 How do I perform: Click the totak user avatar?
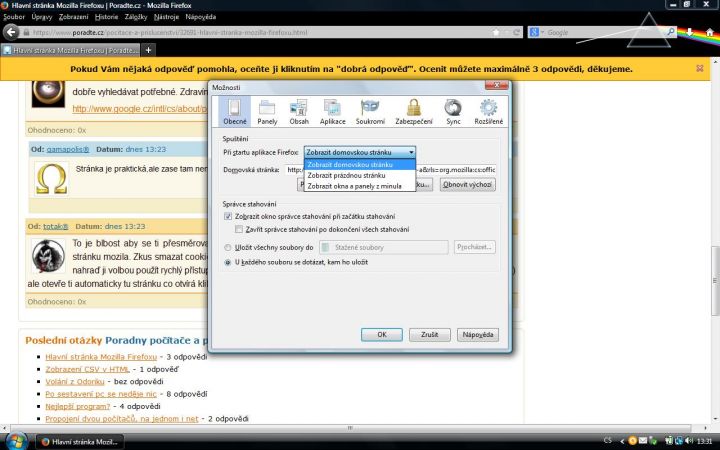(48, 256)
